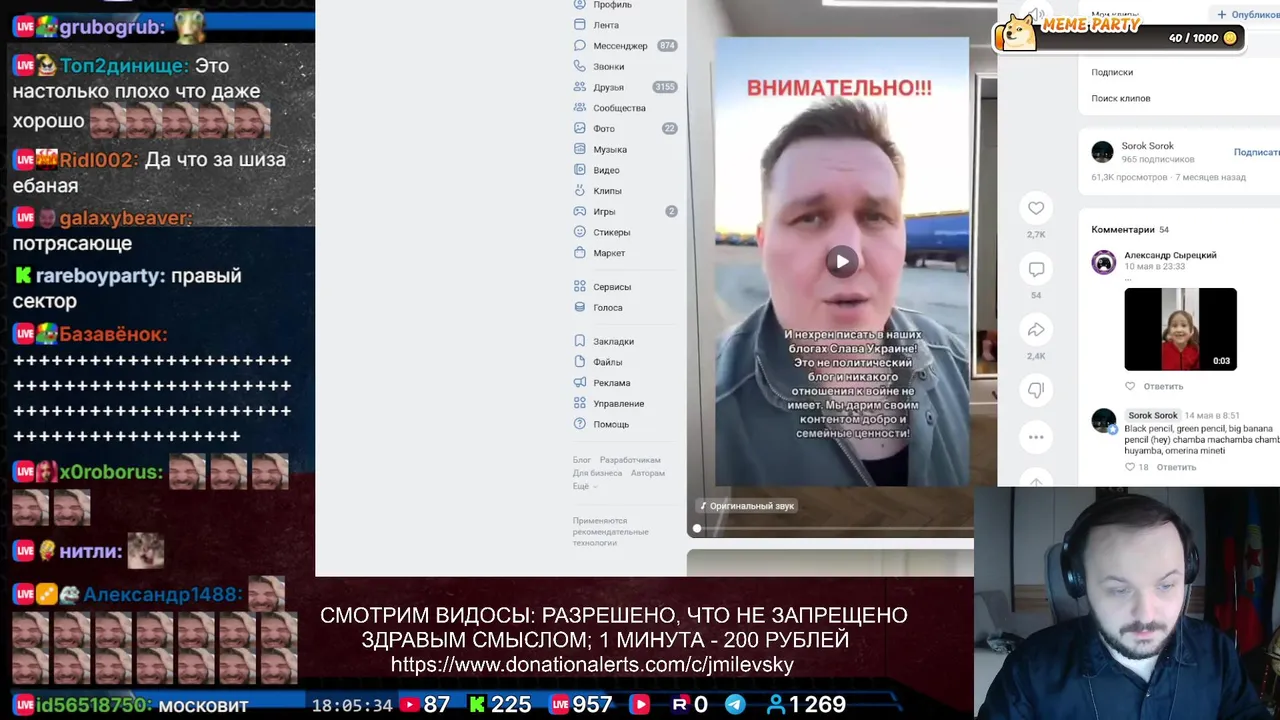Click Опубликовать publish button
Viewport: 1280px width, 720px height.
click(x=1248, y=14)
